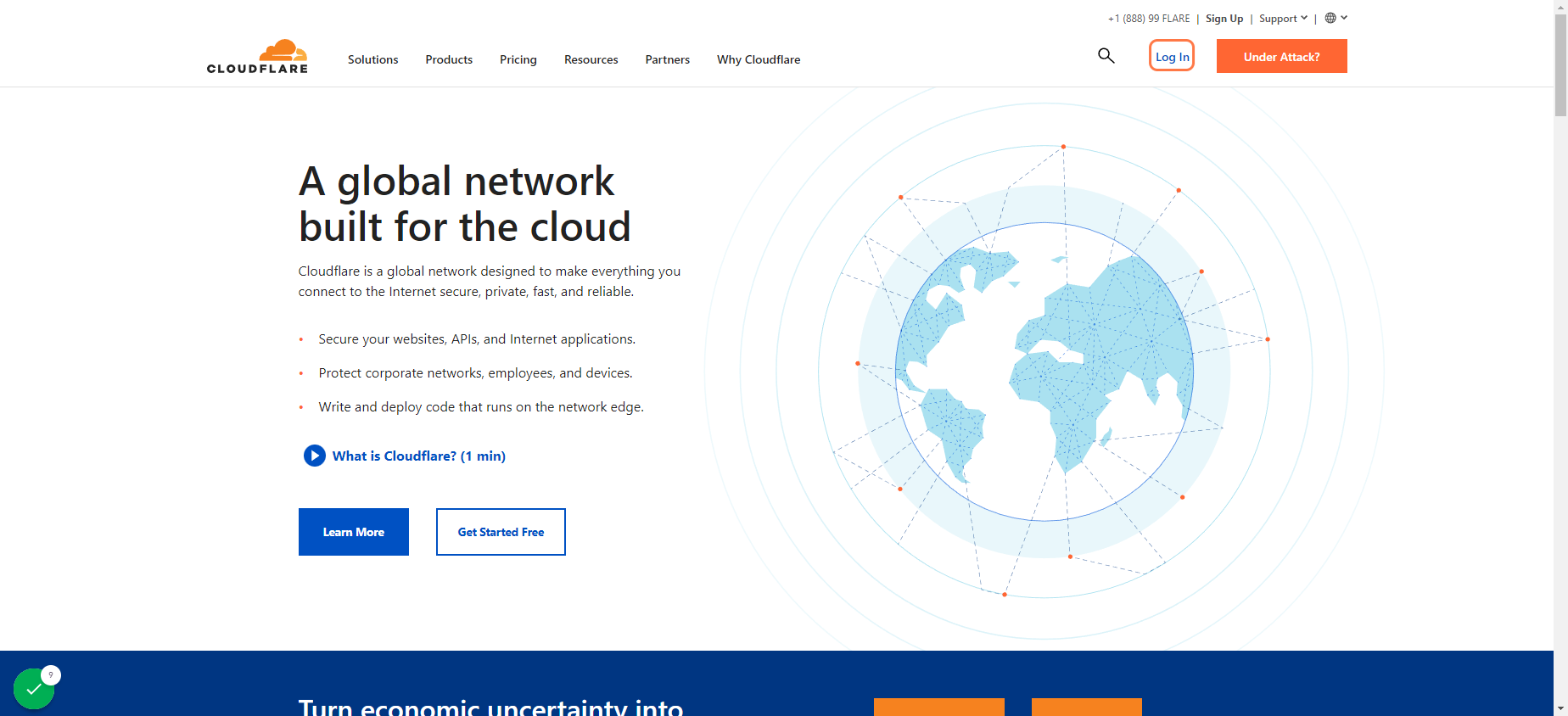Click text "Write and deploy code that runs on the network edge."
This screenshot has width=1568, height=716.
pos(481,406)
